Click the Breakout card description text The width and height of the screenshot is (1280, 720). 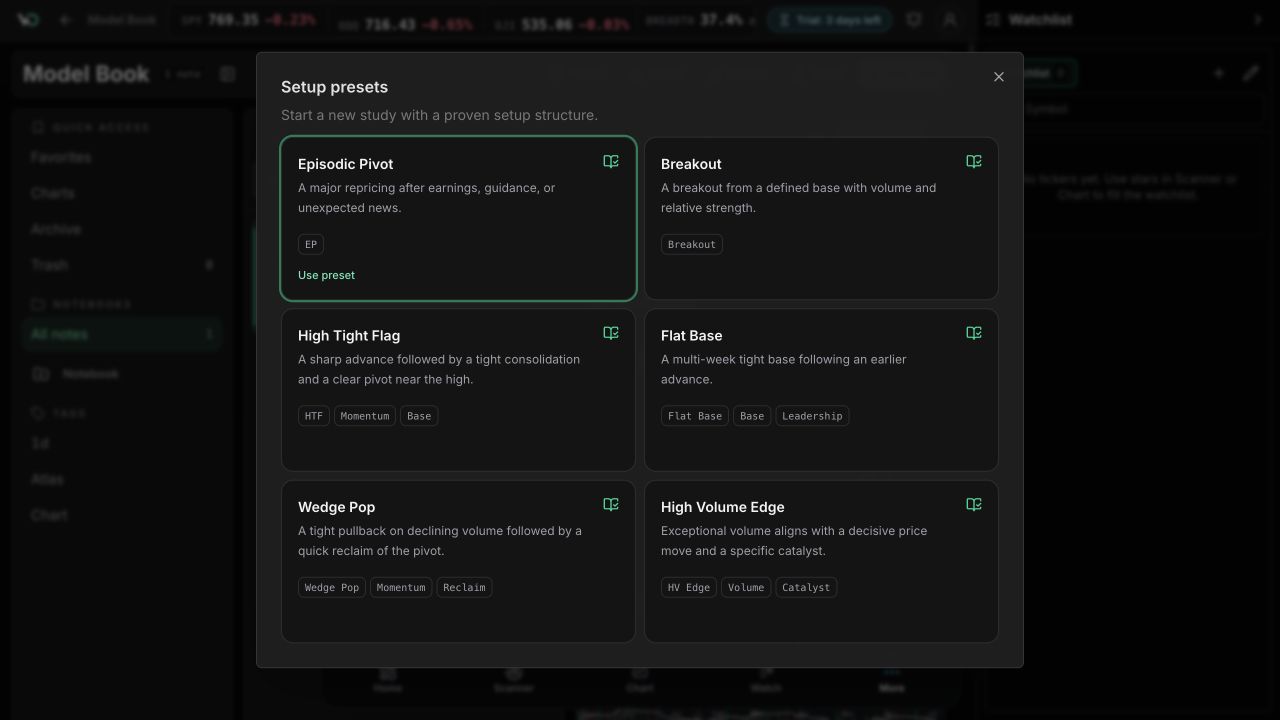(799, 198)
